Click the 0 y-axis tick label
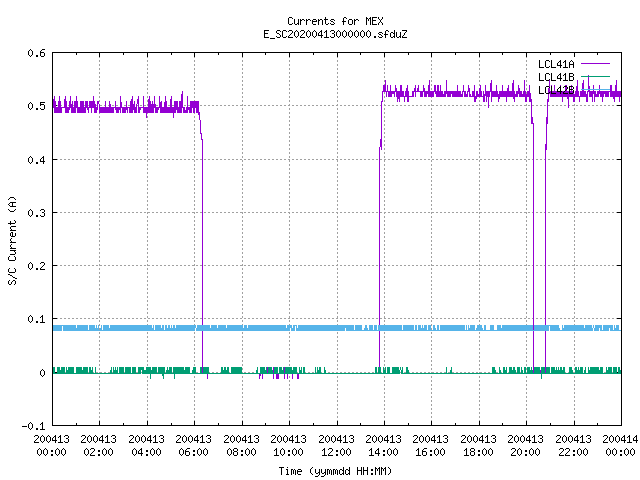This screenshot has width=640, height=480. (x=42, y=373)
